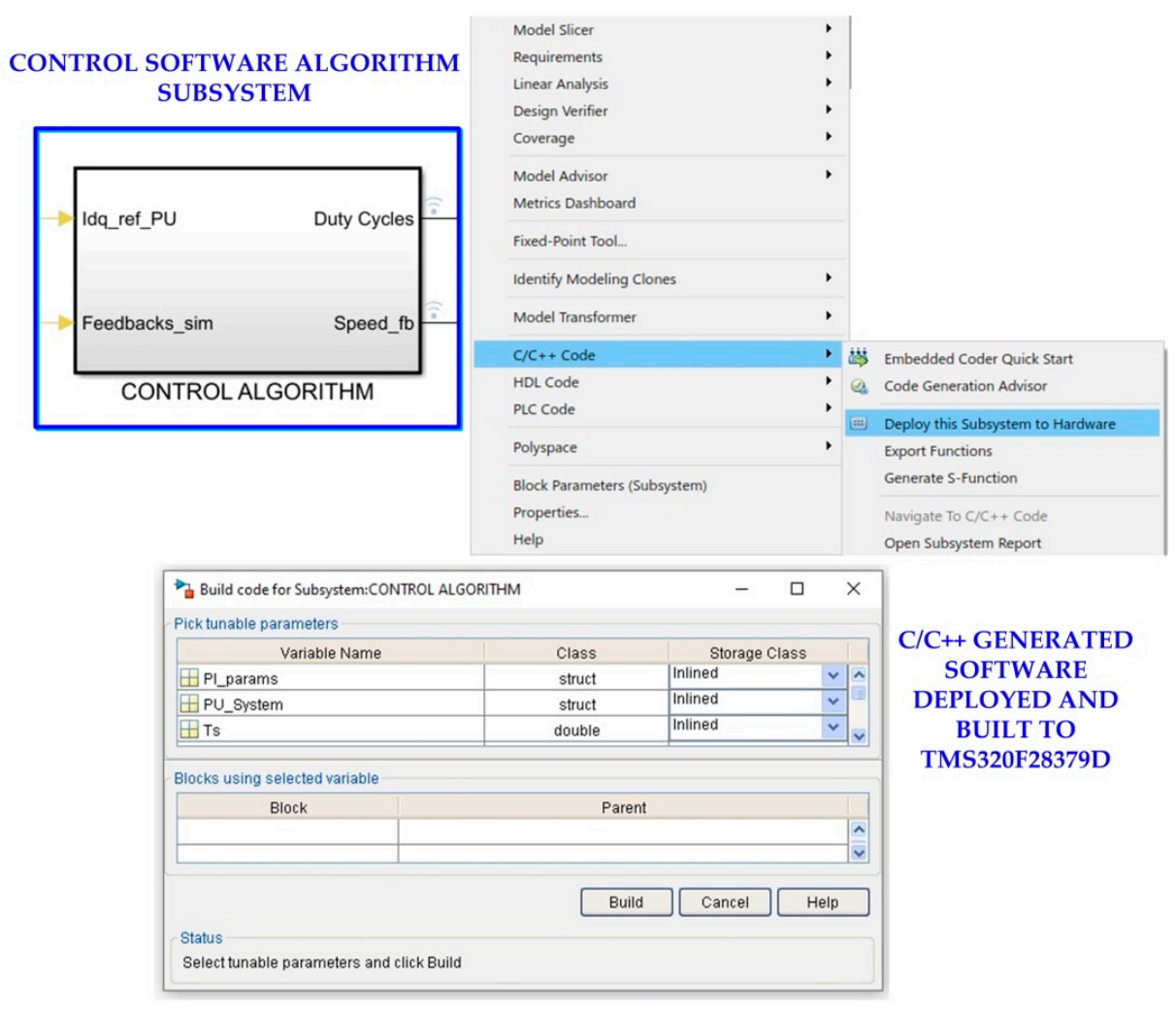Select the CONTROL ALGORITHM subsystem block

(x=247, y=271)
